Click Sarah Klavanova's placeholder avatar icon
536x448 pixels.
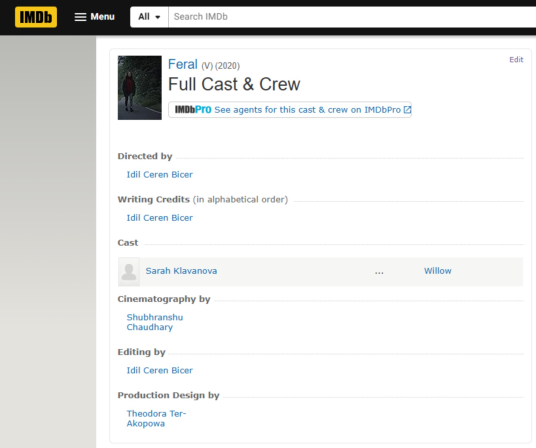129,272
